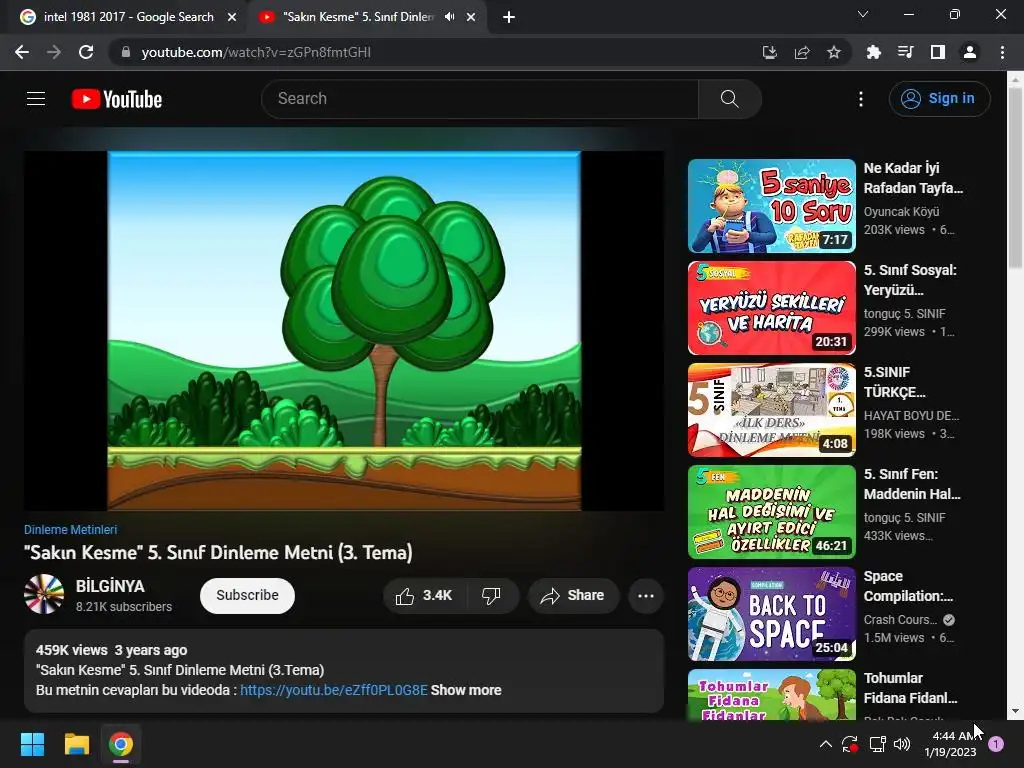This screenshot has height=768, width=1024.
Task: Click into the YouTube search field
Action: [x=480, y=99]
